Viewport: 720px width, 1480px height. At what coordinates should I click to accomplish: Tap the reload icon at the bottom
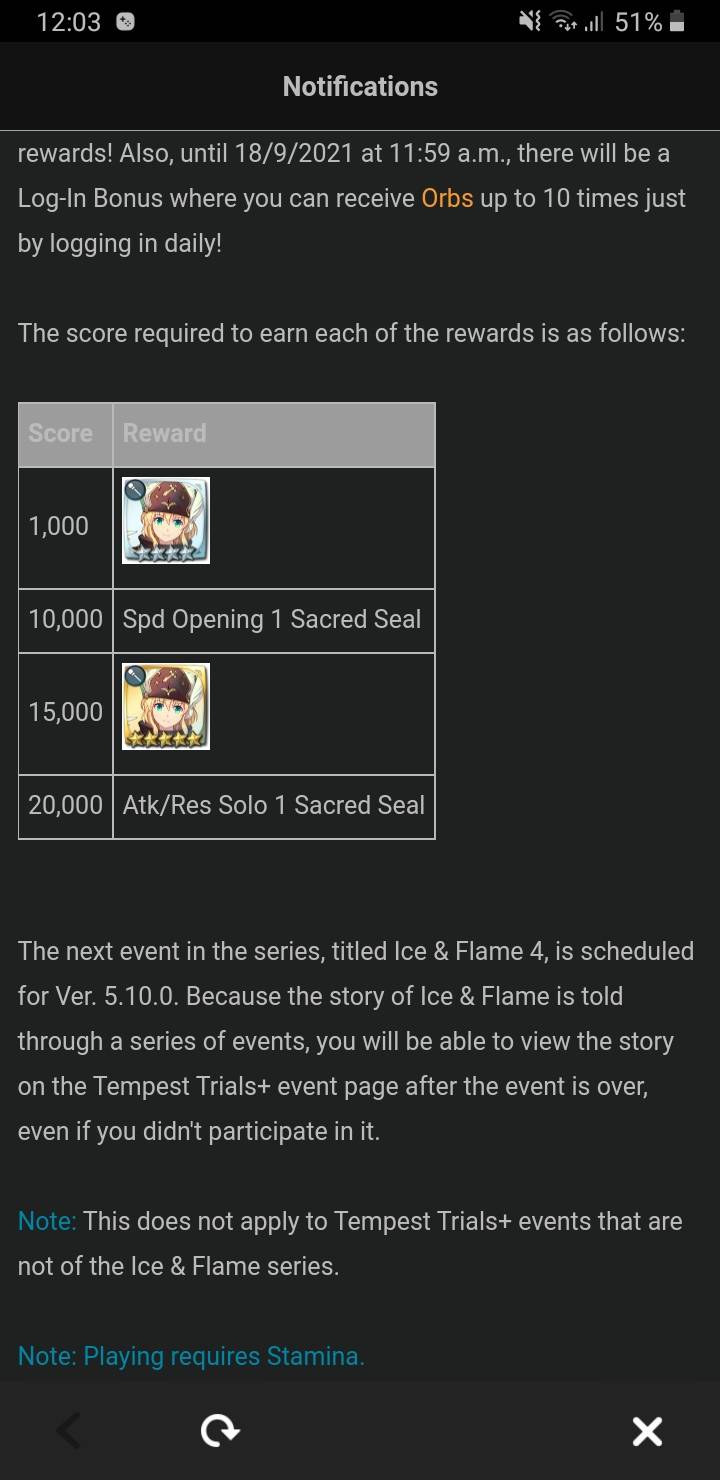pyautogui.click(x=220, y=1430)
